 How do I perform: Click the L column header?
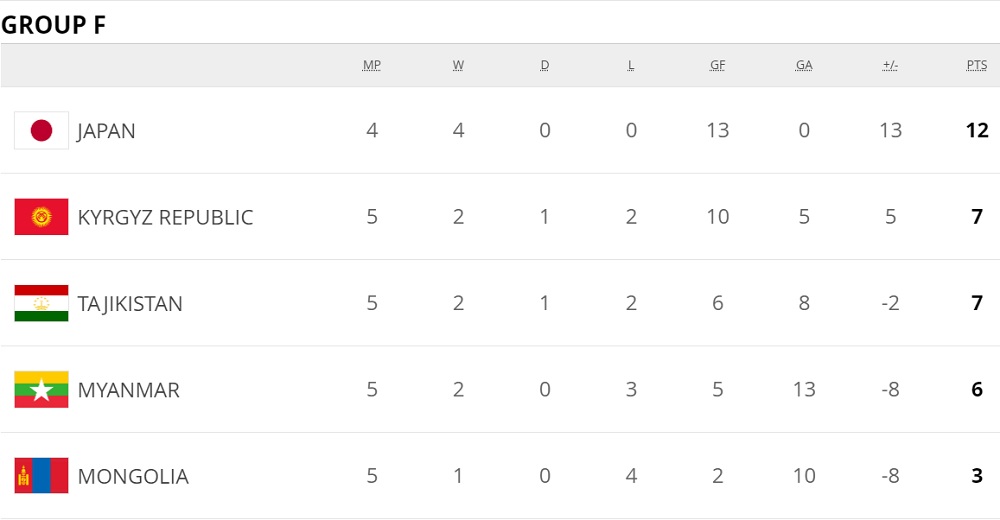631,65
